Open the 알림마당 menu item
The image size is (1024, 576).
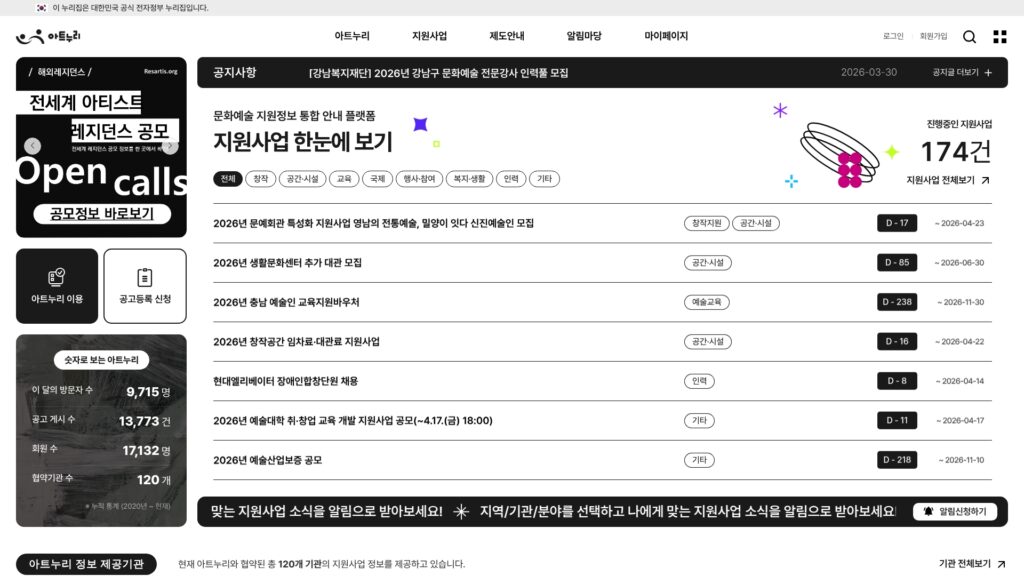(585, 36)
